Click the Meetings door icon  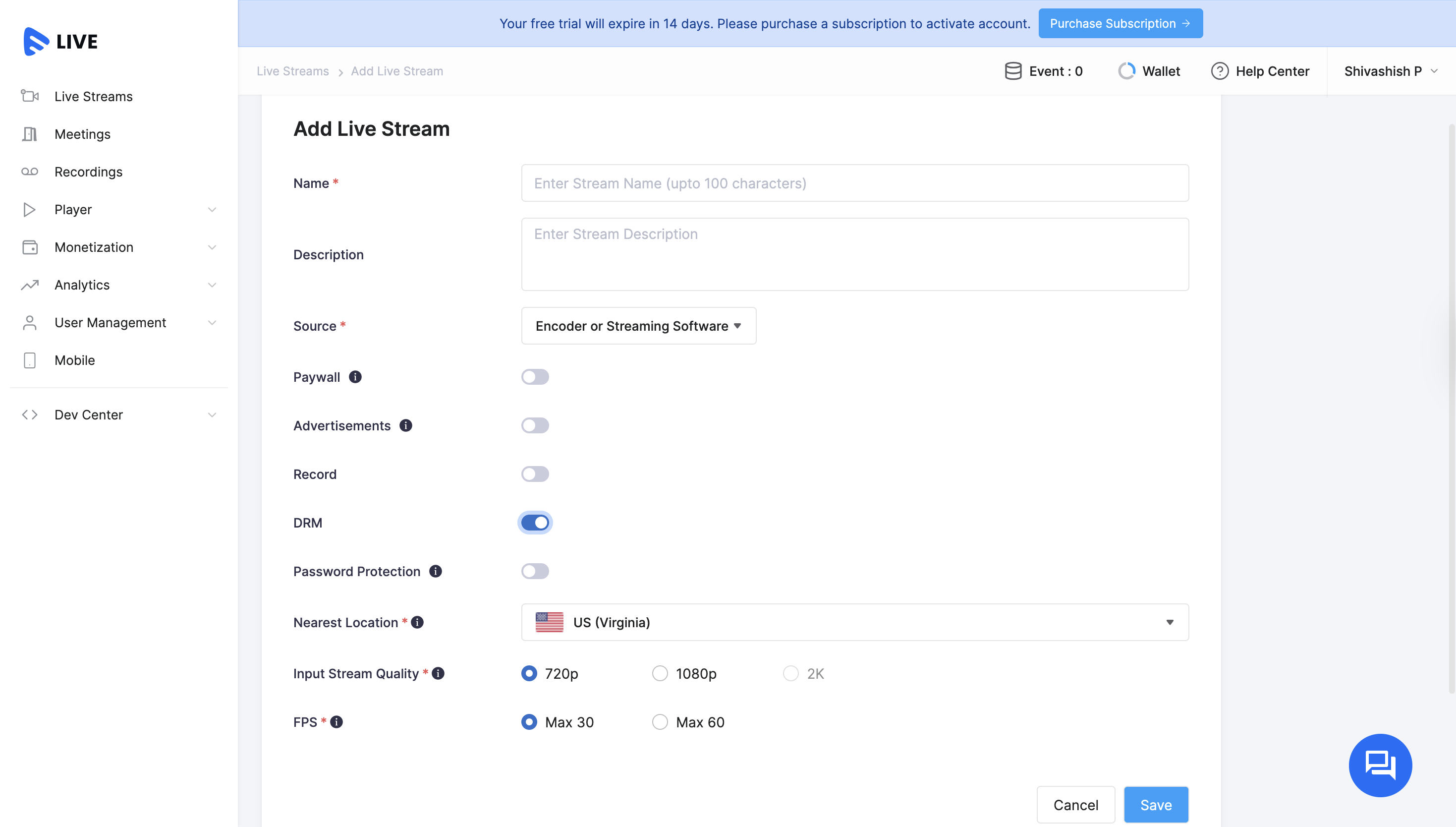30,134
